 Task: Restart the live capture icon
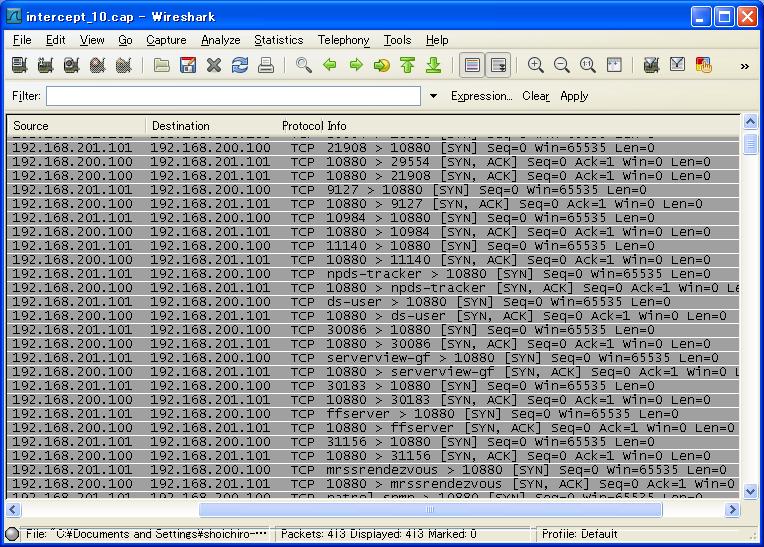coord(124,65)
